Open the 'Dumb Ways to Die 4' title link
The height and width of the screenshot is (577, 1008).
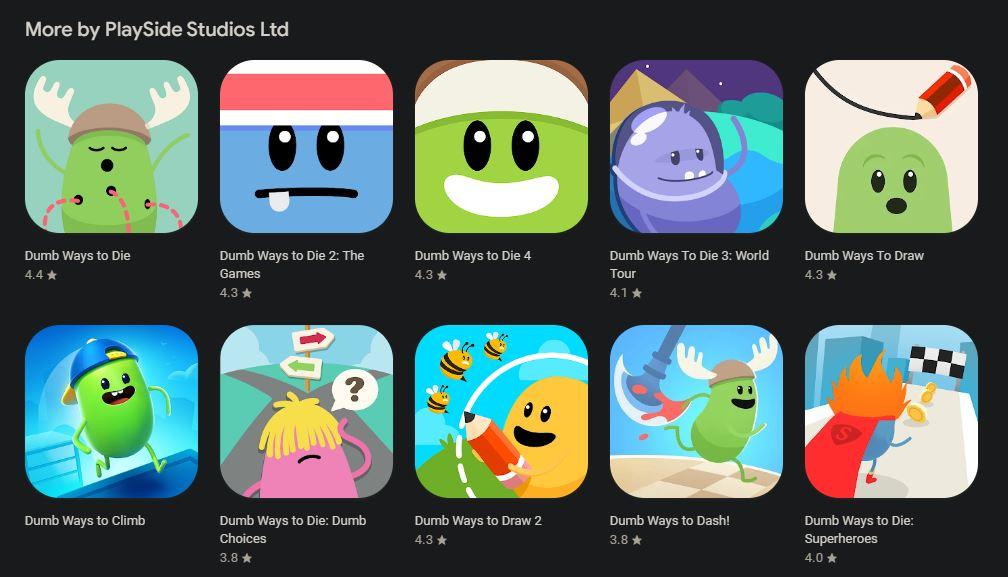pos(473,256)
